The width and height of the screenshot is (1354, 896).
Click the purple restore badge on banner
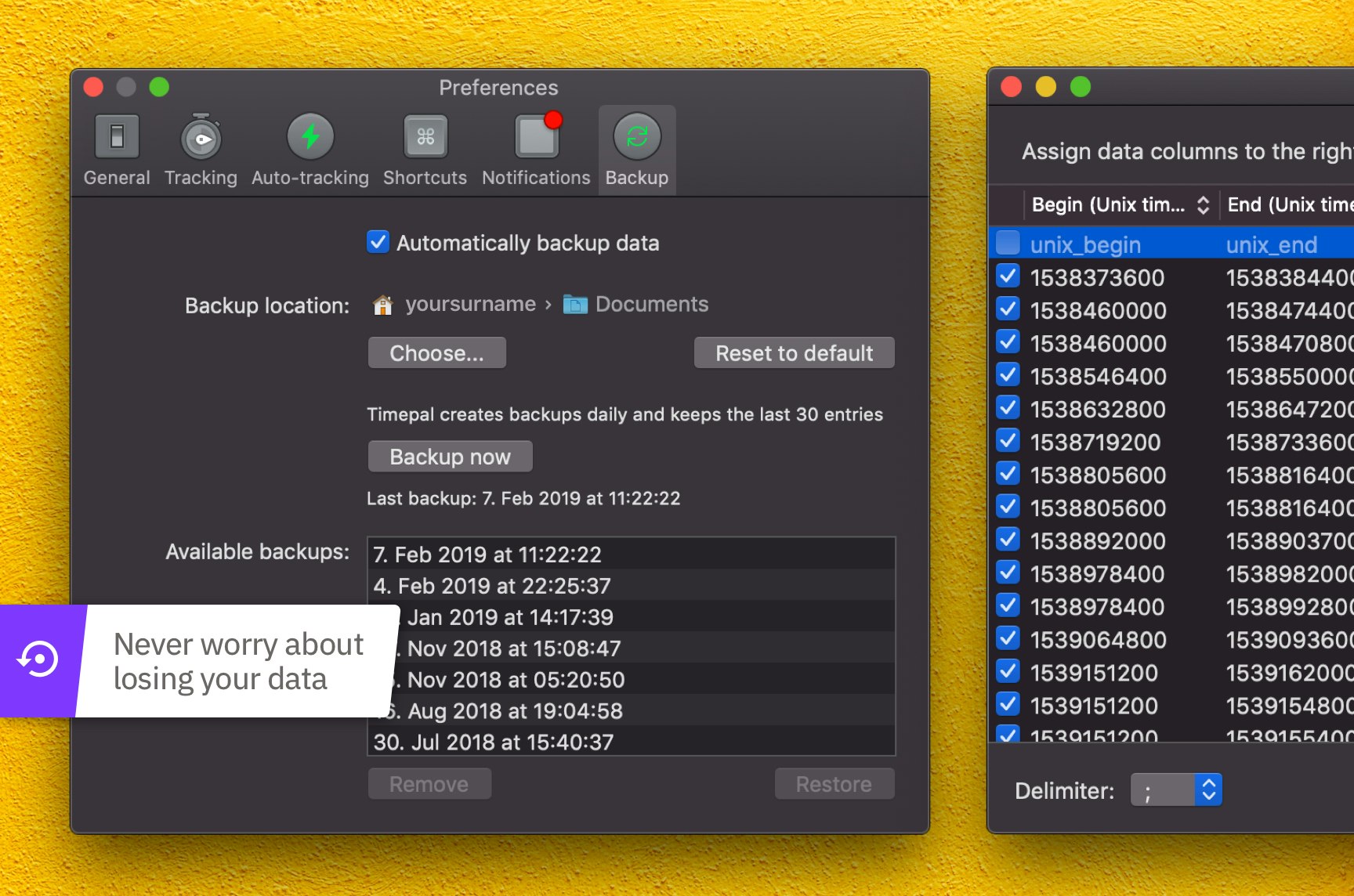click(x=36, y=660)
